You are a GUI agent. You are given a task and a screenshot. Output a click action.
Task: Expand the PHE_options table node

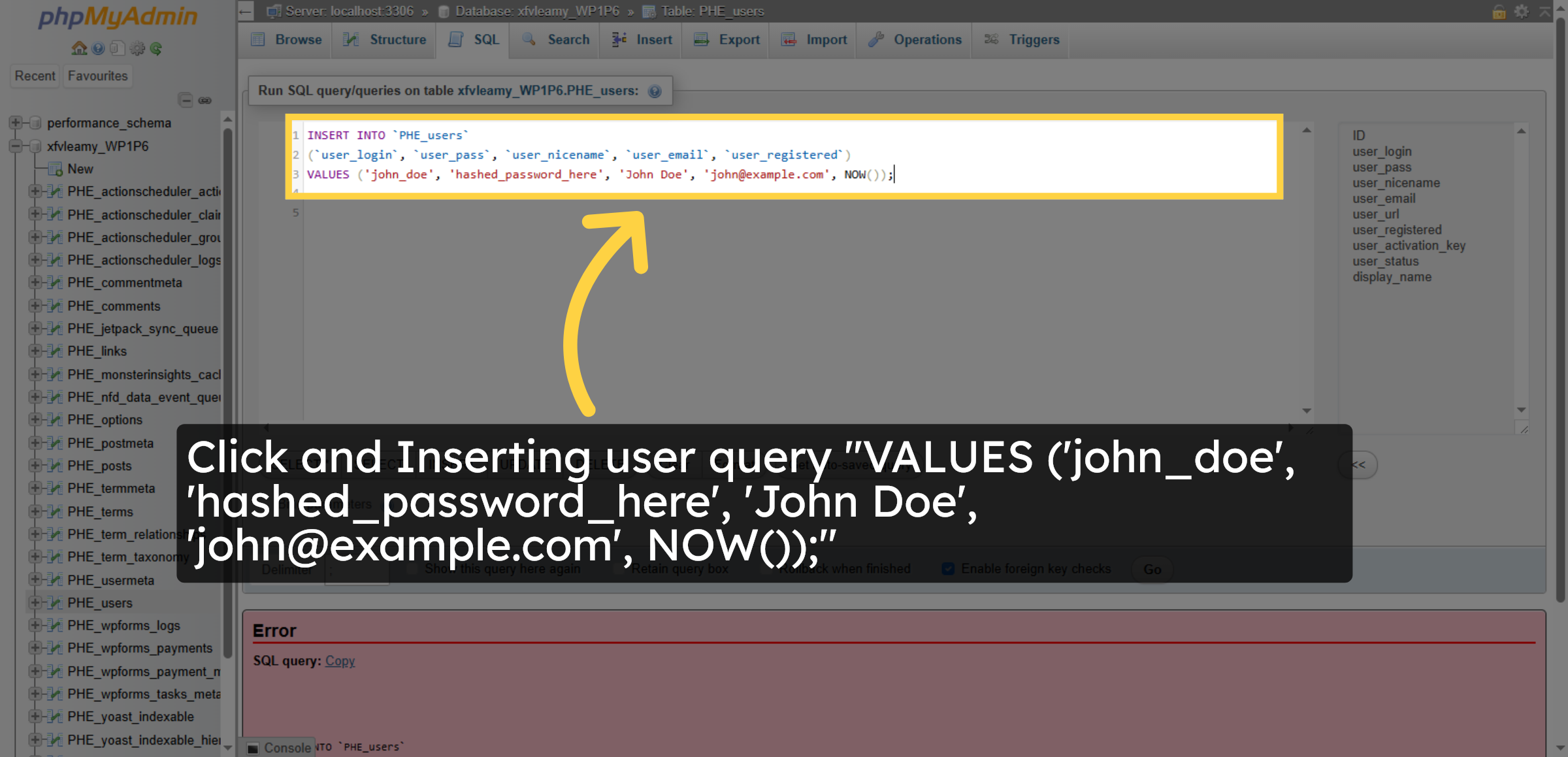(x=36, y=419)
